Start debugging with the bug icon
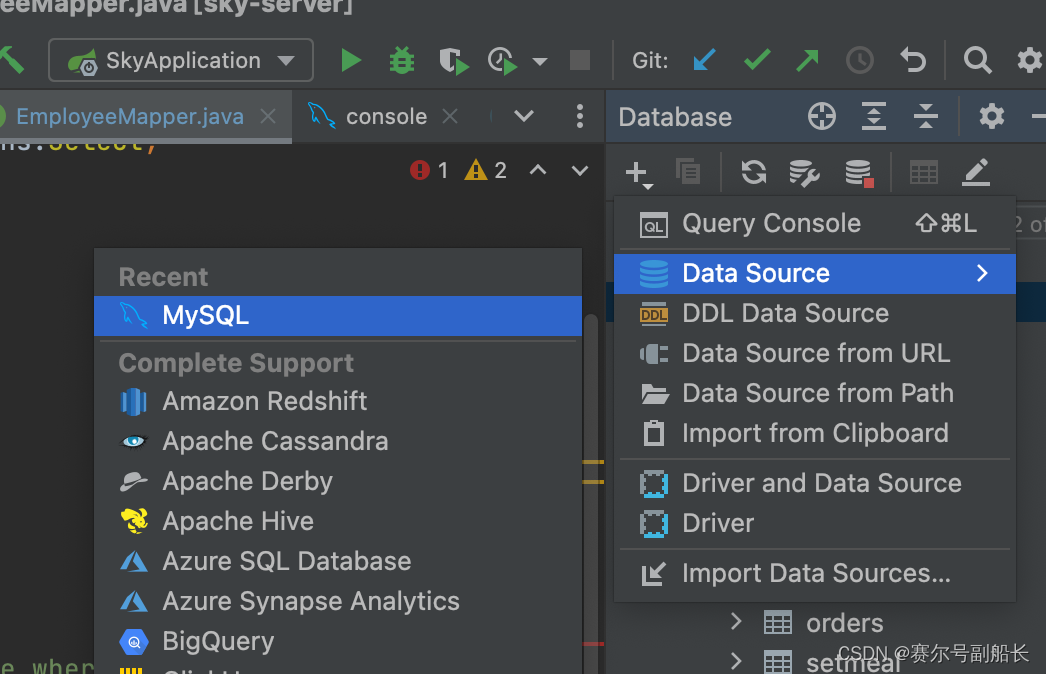The width and height of the screenshot is (1046, 674). (x=401, y=60)
